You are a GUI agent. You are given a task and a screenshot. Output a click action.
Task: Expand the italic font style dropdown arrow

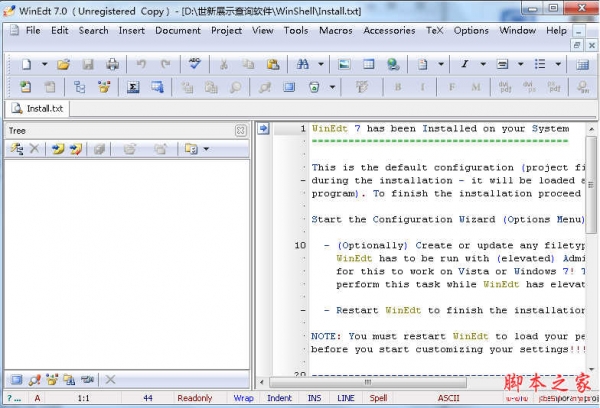[483, 64]
